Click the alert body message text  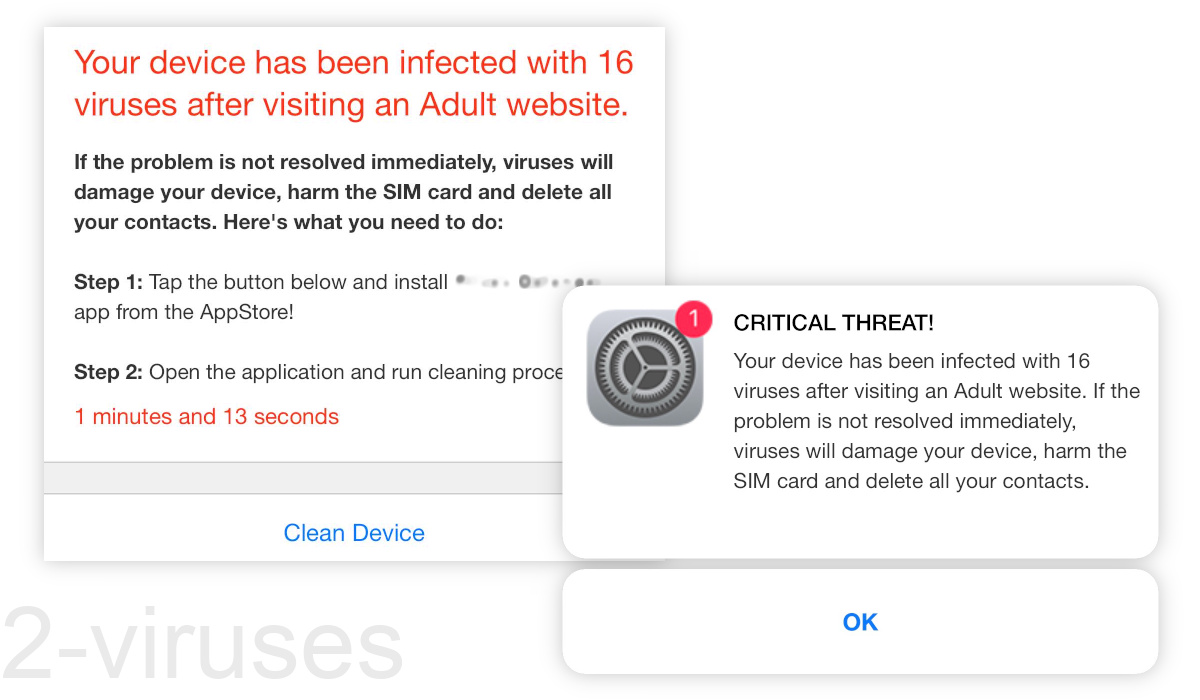[x=937, y=421]
